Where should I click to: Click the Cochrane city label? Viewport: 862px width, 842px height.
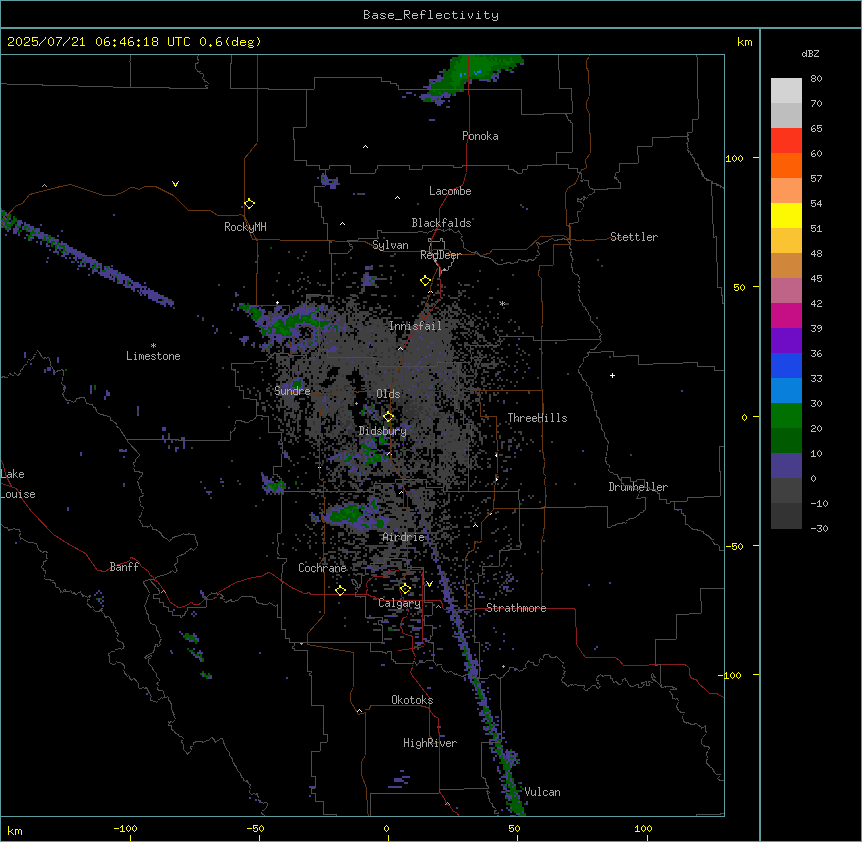coord(322,568)
